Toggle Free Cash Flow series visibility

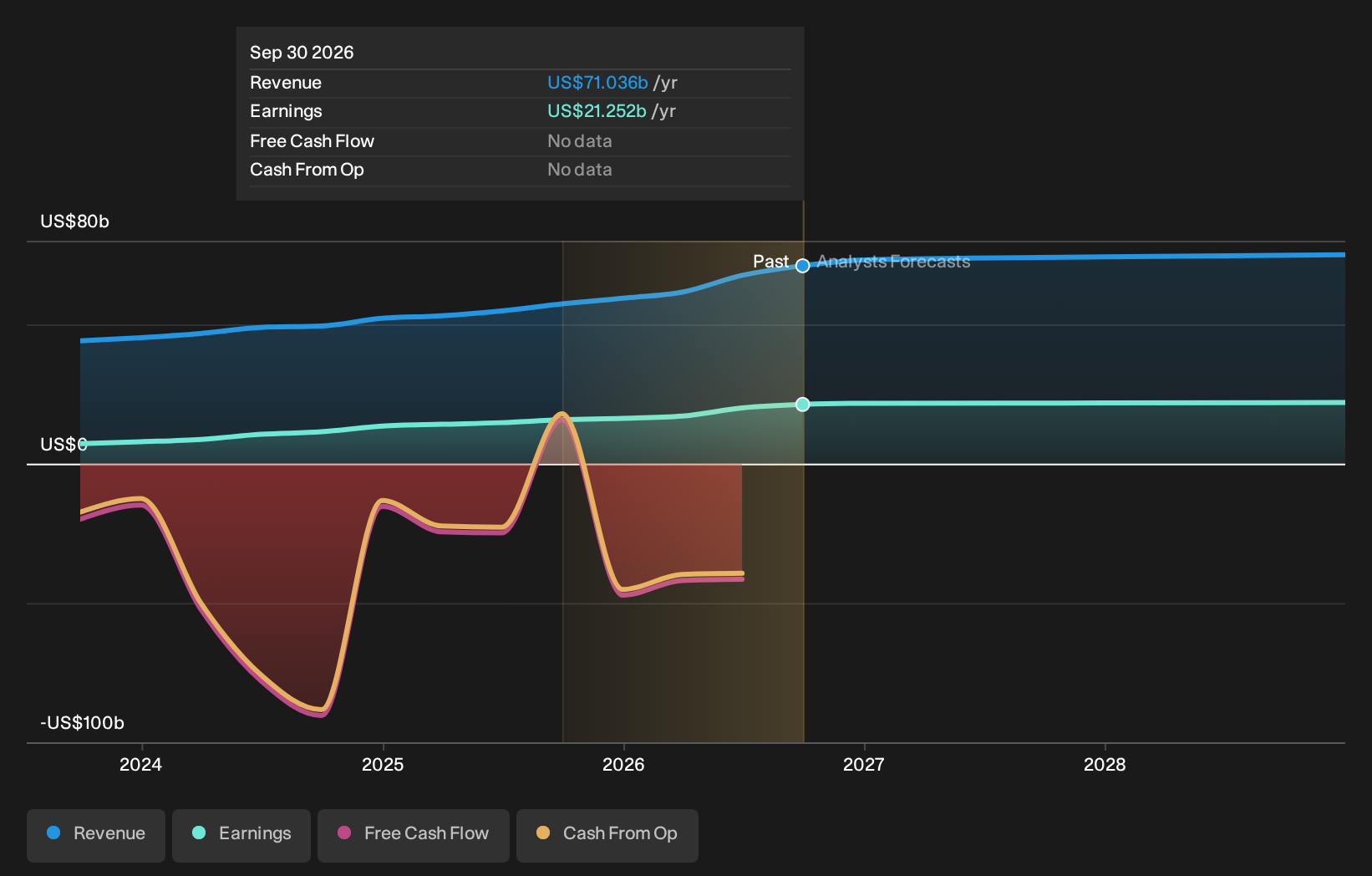click(x=414, y=835)
